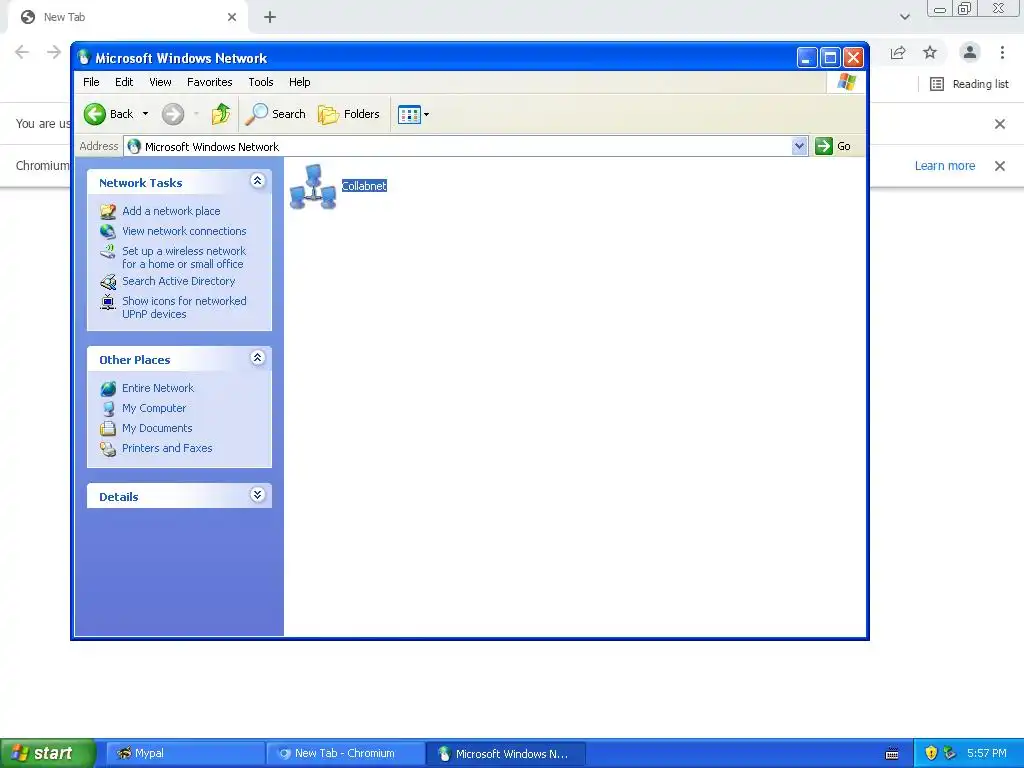The width and height of the screenshot is (1024, 768).
Task: Collapse the Other Places panel
Action: [x=257, y=358]
